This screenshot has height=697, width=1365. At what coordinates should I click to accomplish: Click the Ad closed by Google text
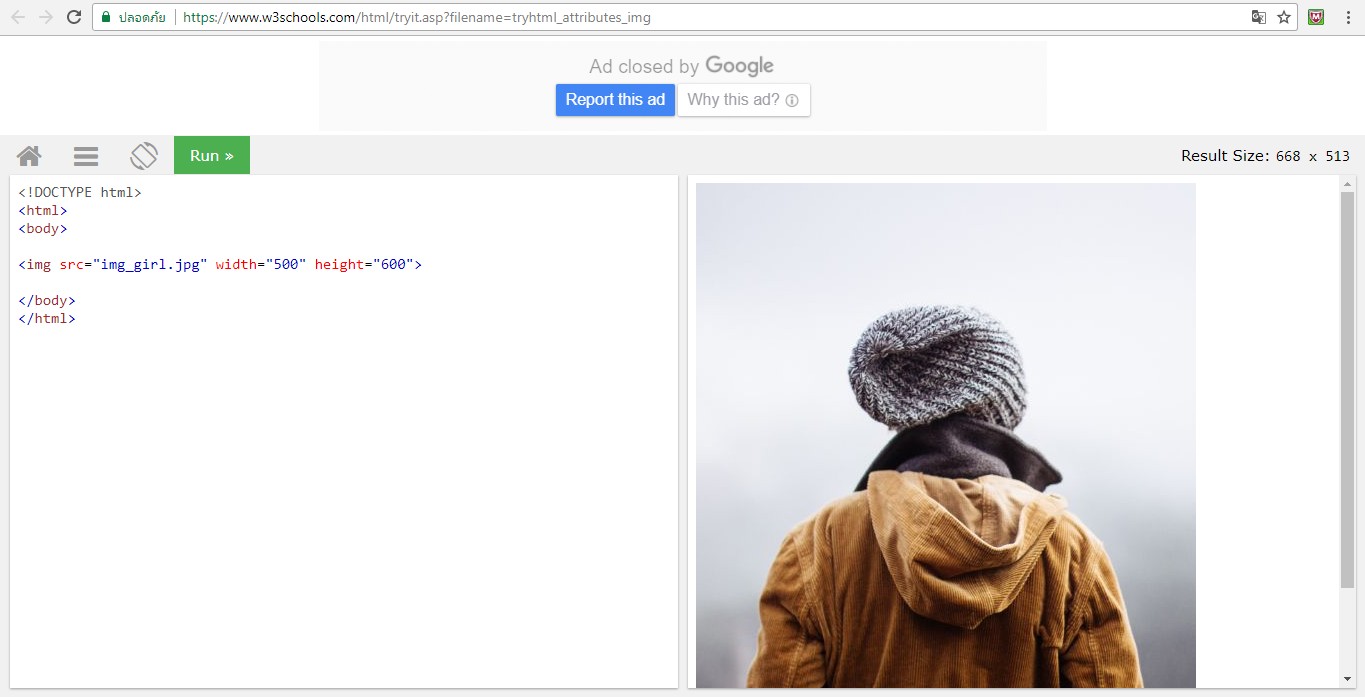pos(682,66)
